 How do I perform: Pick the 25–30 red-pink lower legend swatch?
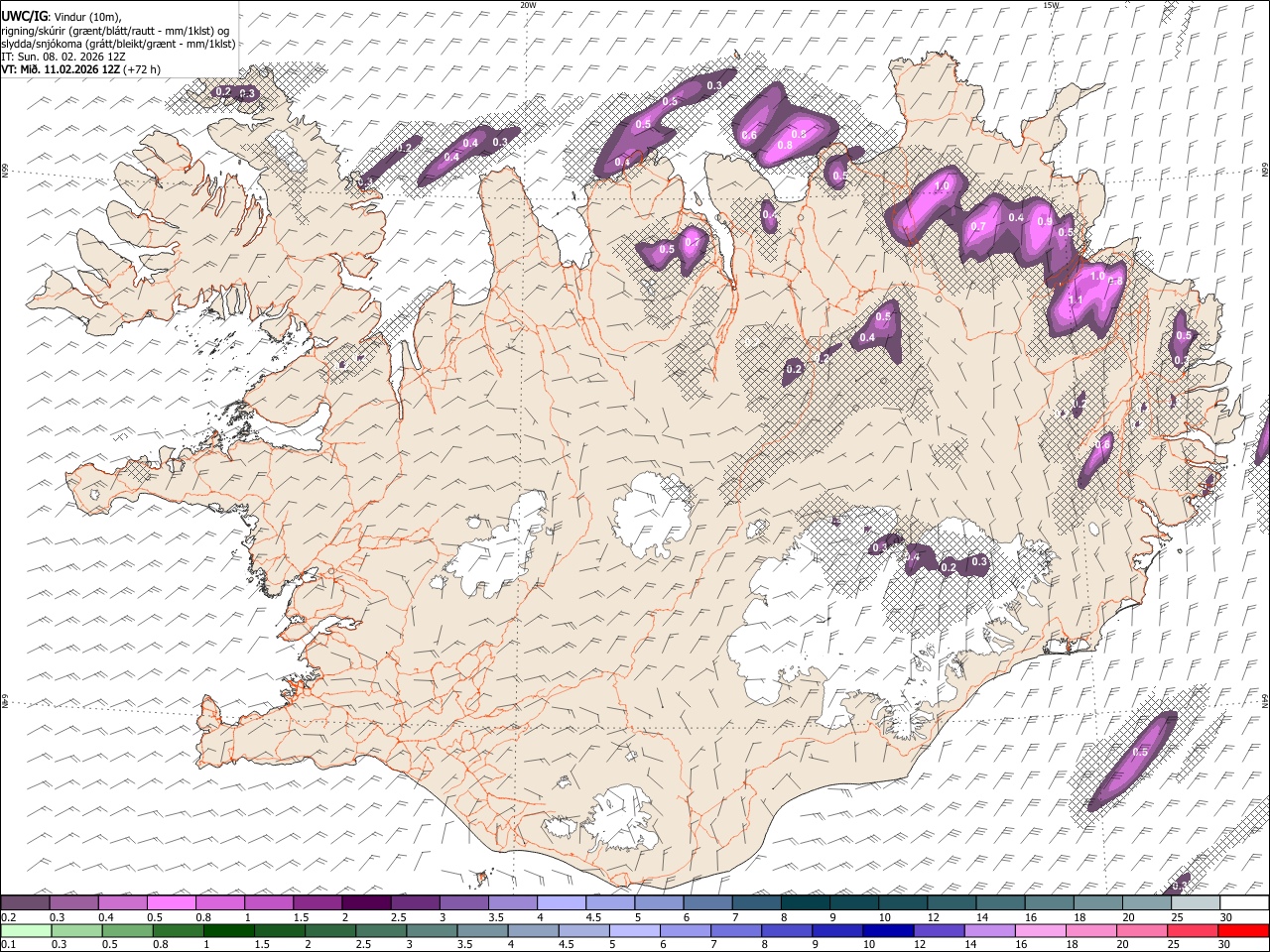[1194, 930]
